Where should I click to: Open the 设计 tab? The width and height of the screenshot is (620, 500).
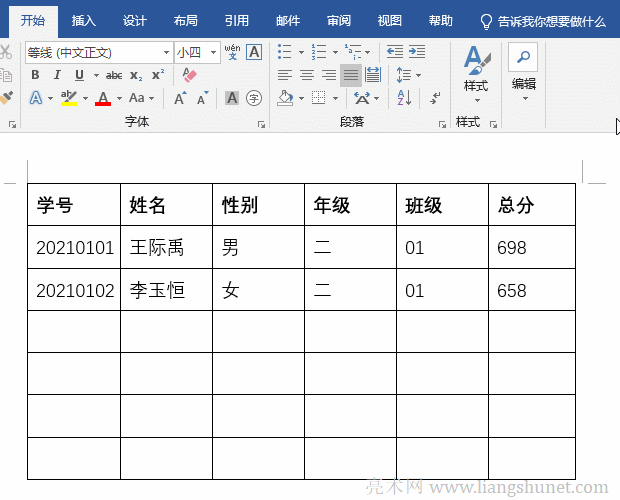(135, 21)
